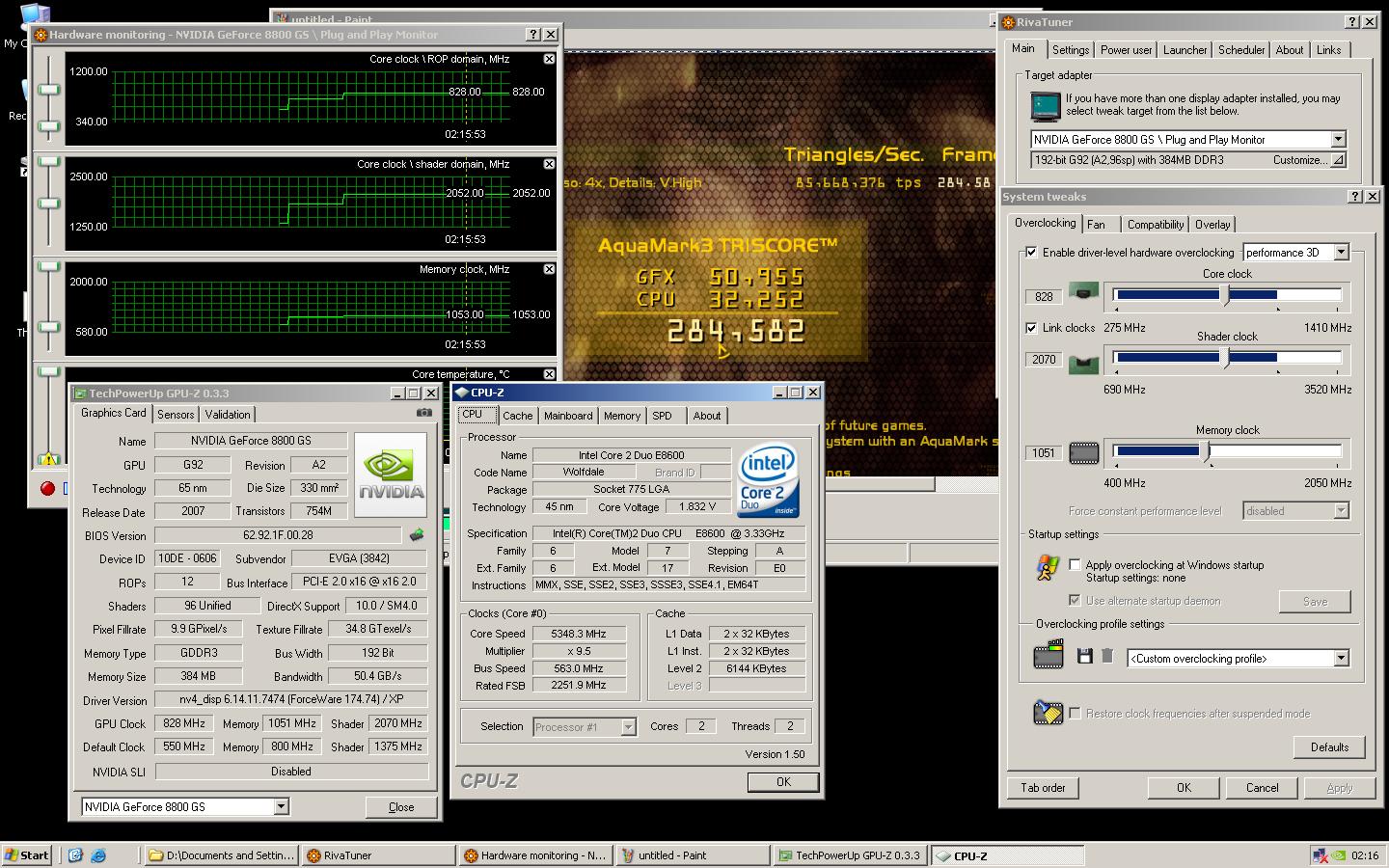Switch to Validation tab in GPU-Z
Viewport: 1389px width, 868px height.
(228, 414)
